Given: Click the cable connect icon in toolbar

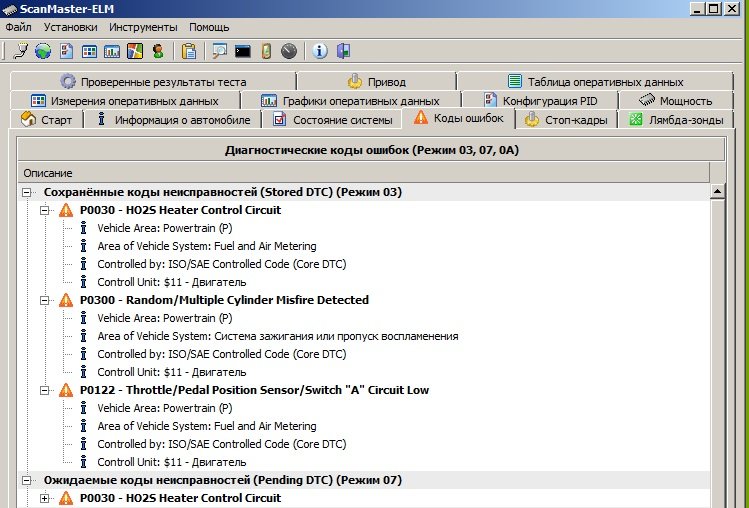Looking at the screenshot, I should pyautogui.click(x=20, y=51).
